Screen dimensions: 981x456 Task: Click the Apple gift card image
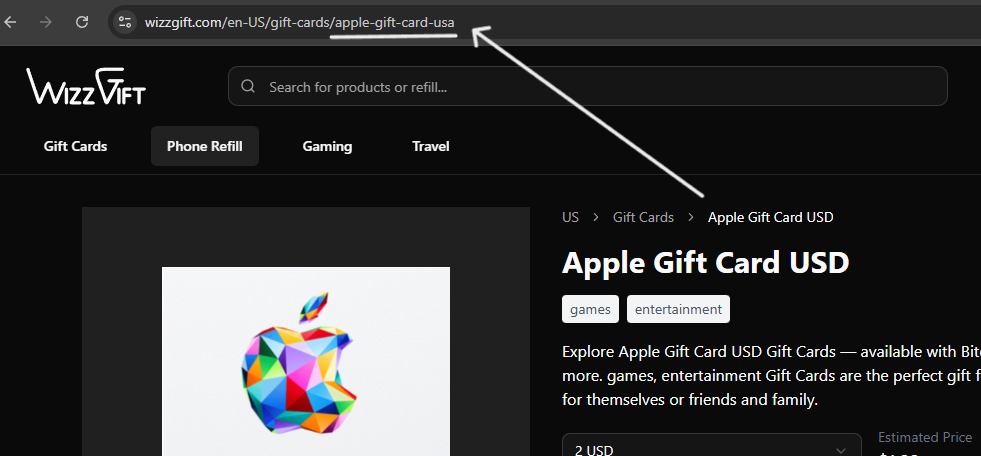306,362
